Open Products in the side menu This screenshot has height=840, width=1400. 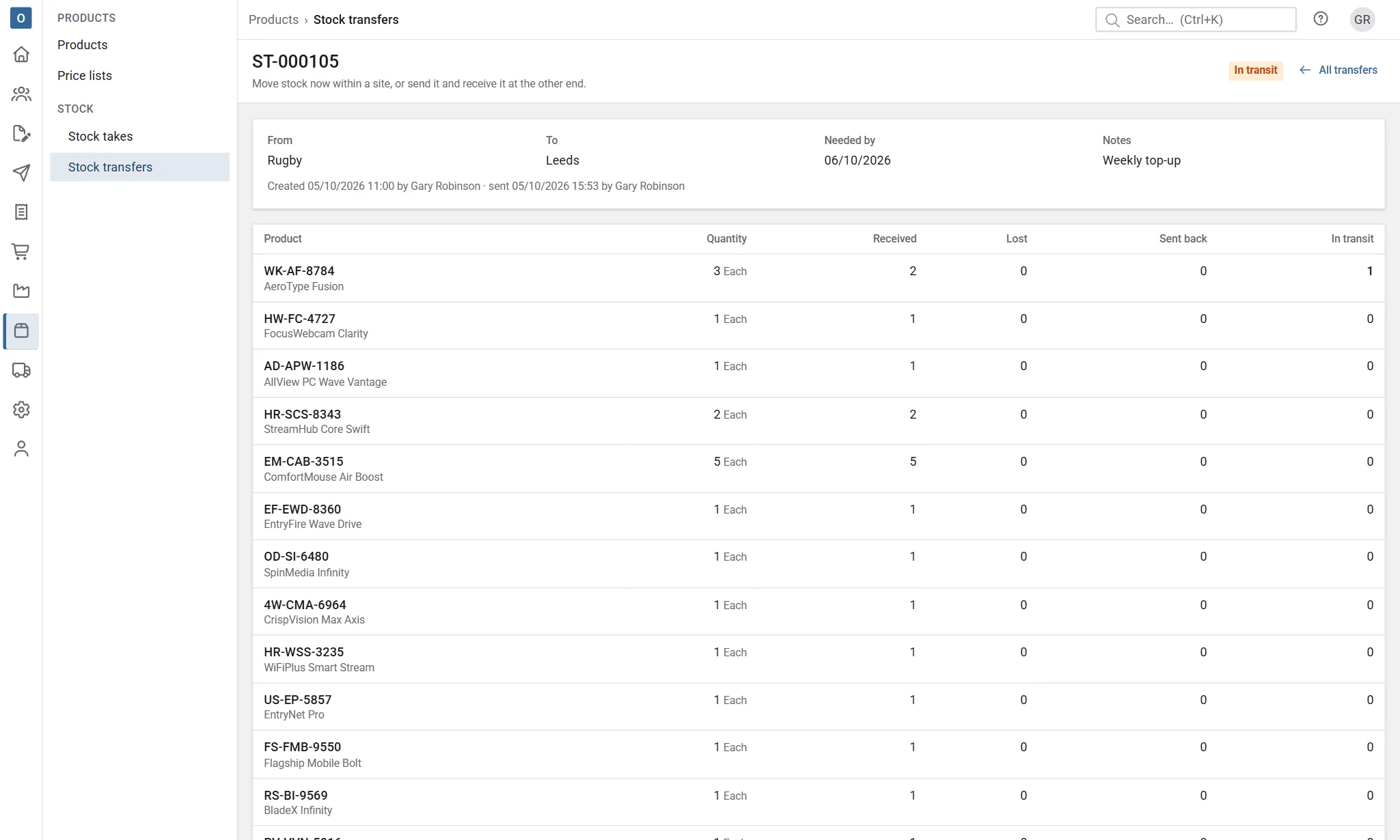tap(82, 45)
